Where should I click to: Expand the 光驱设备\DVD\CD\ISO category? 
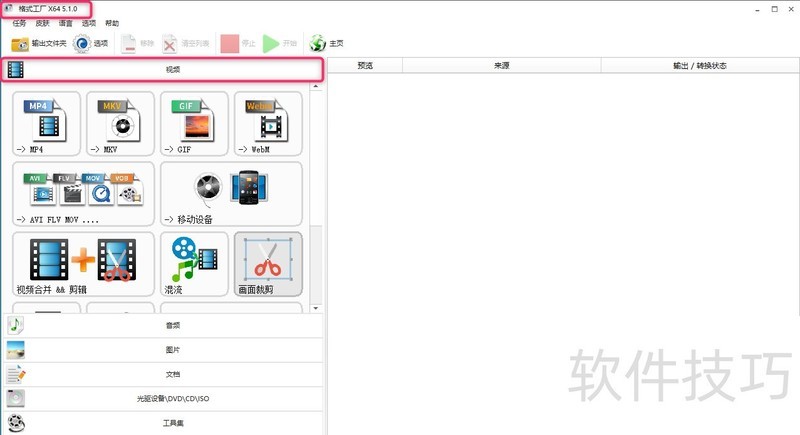point(163,399)
